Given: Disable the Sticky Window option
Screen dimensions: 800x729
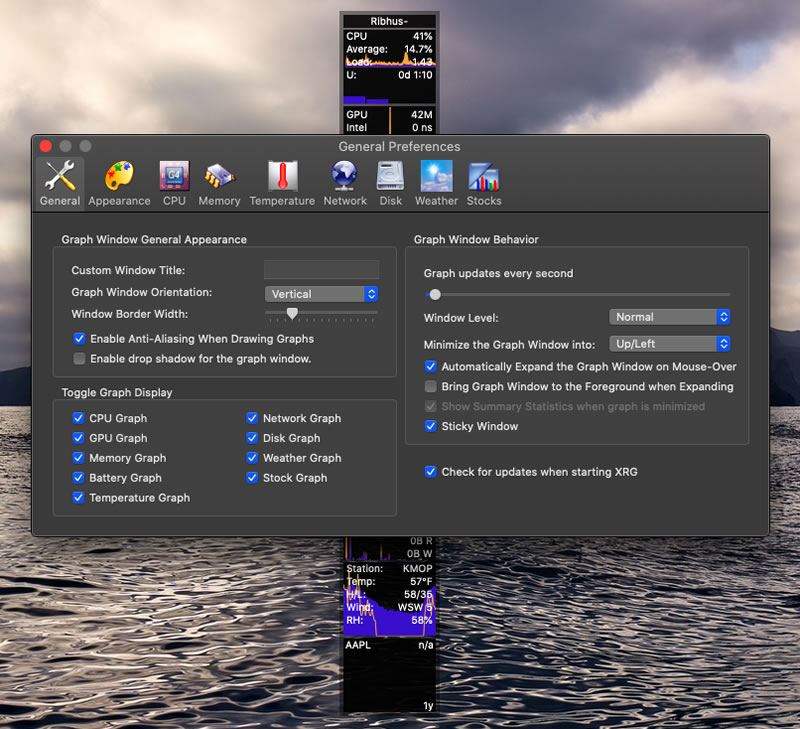Looking at the screenshot, I should [x=431, y=426].
